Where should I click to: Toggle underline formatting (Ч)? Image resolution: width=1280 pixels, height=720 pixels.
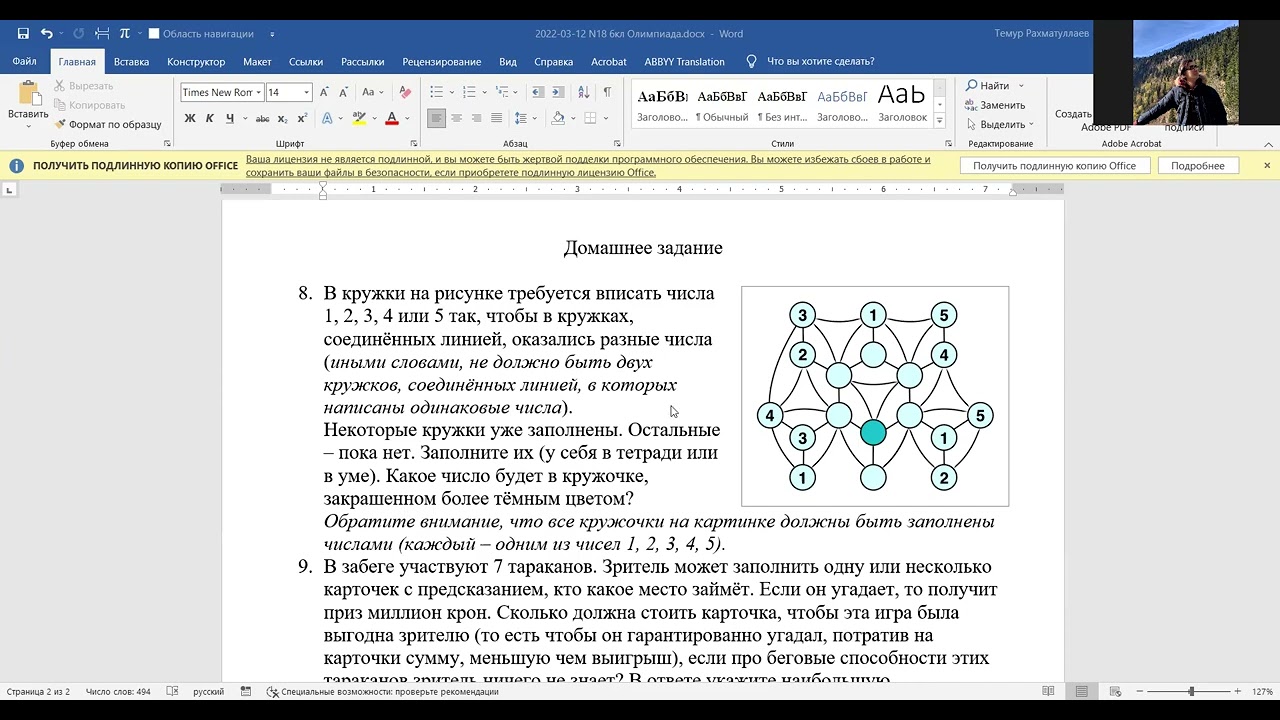point(230,118)
